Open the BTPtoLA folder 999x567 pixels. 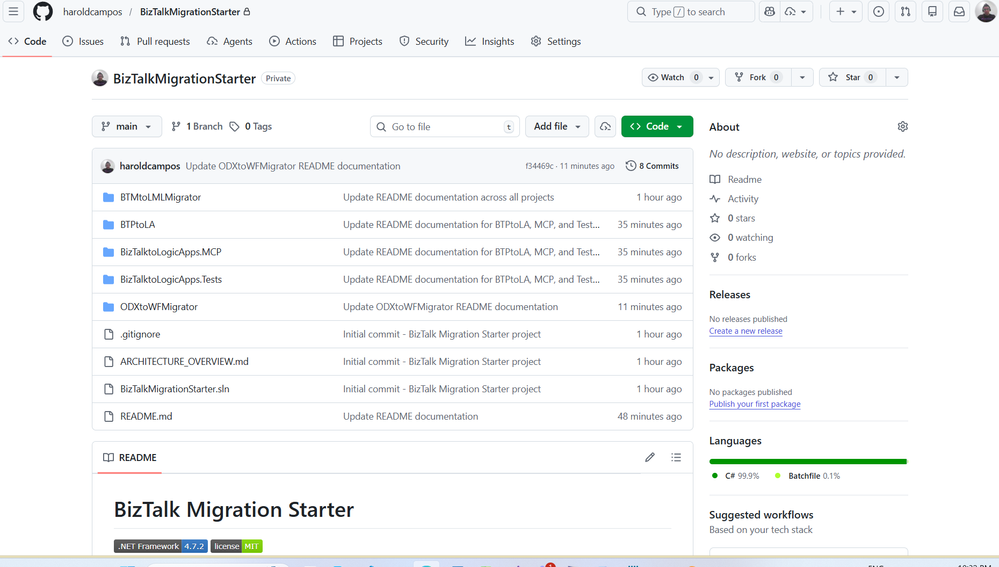[x=138, y=225]
